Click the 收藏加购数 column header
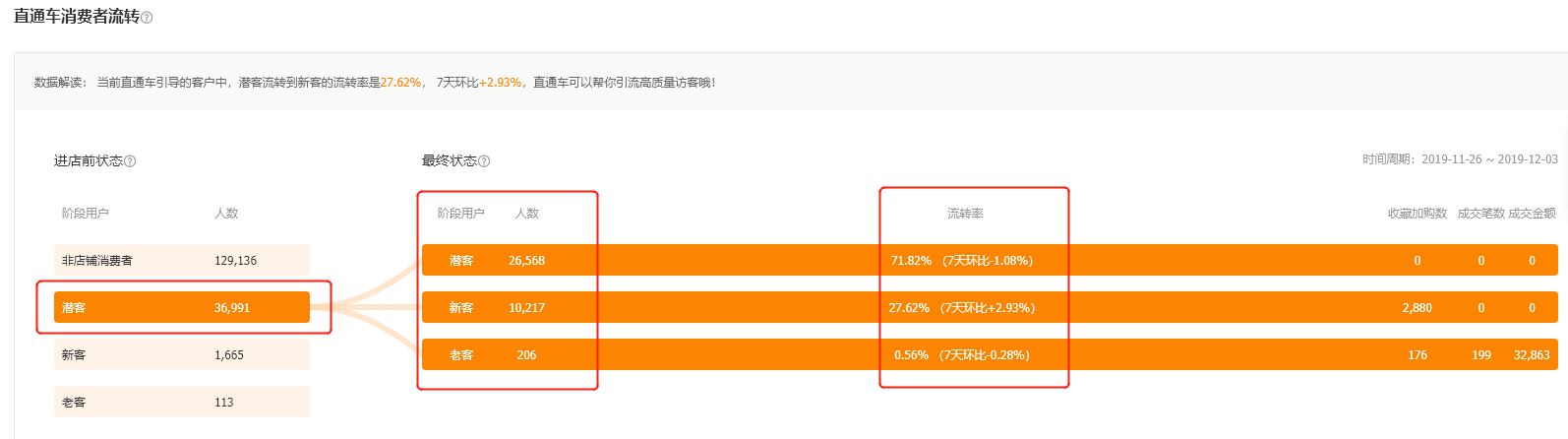The image size is (1568, 439). pyautogui.click(x=1417, y=214)
